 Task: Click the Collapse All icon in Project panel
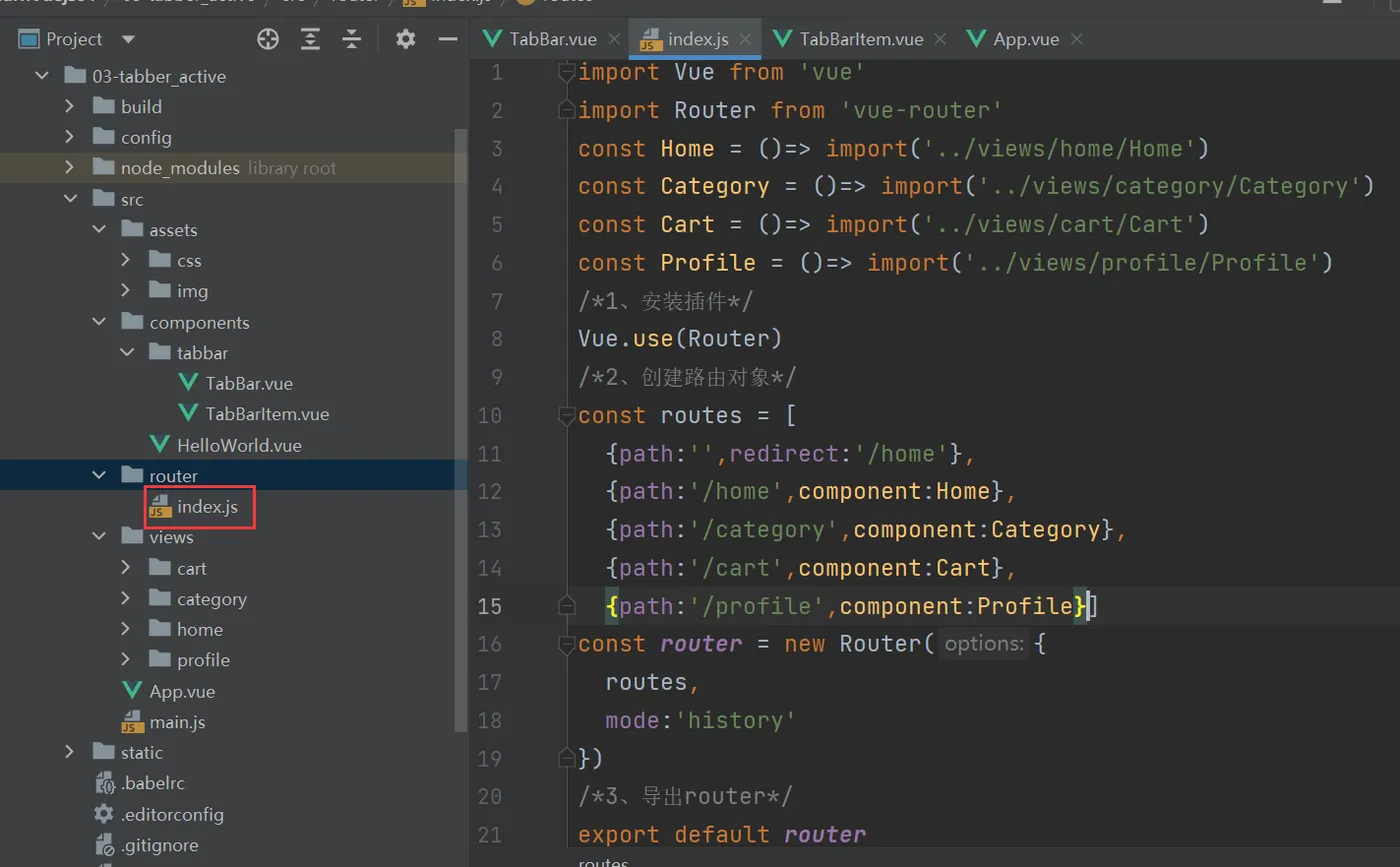pyautogui.click(x=352, y=39)
